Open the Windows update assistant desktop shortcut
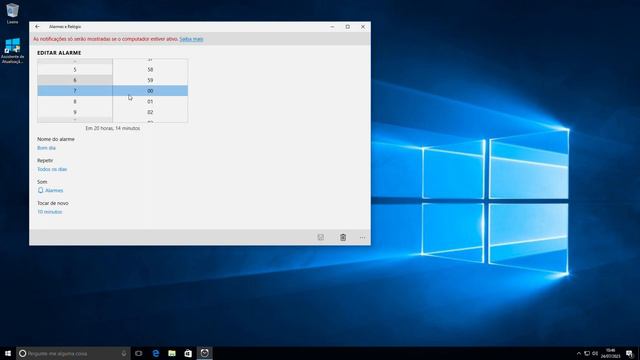The image size is (640, 360). click(12, 51)
